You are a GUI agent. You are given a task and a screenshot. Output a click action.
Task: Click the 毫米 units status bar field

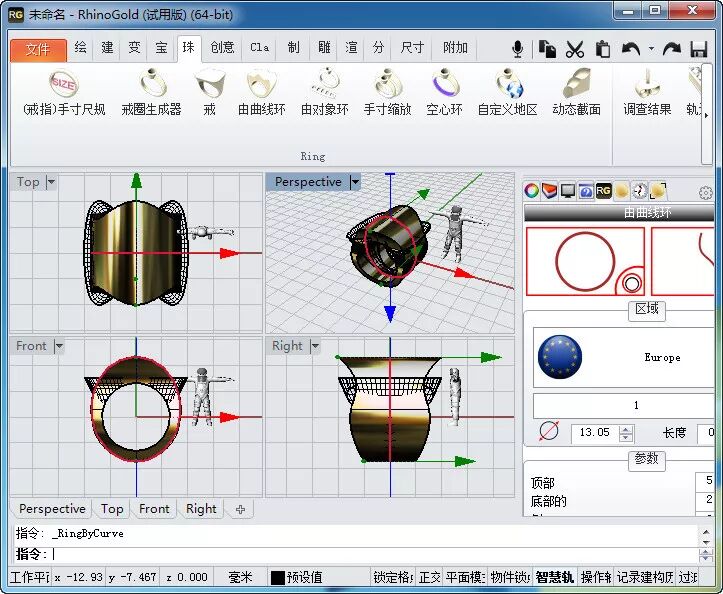[x=240, y=577]
